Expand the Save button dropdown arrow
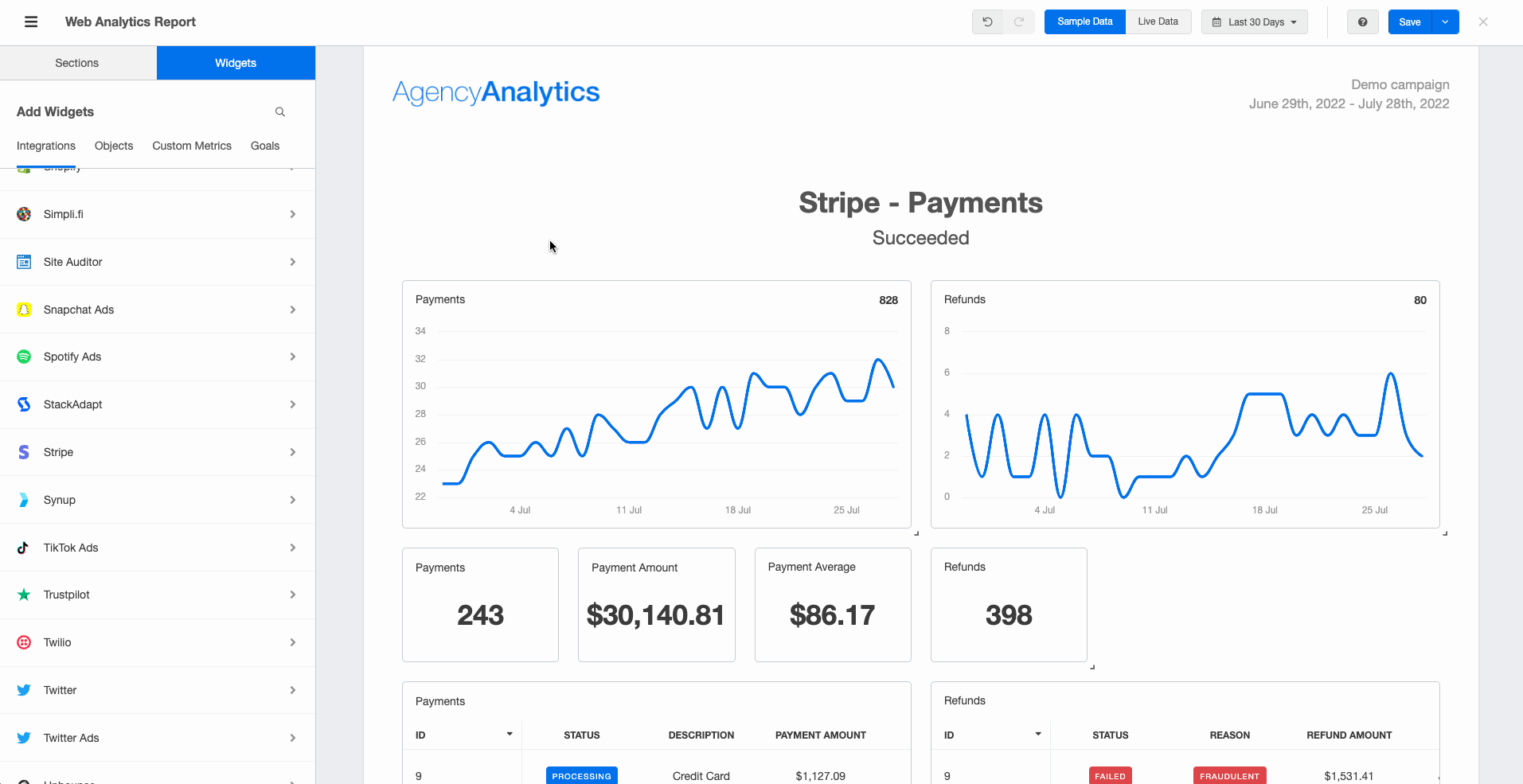The image size is (1523, 784). tap(1447, 21)
